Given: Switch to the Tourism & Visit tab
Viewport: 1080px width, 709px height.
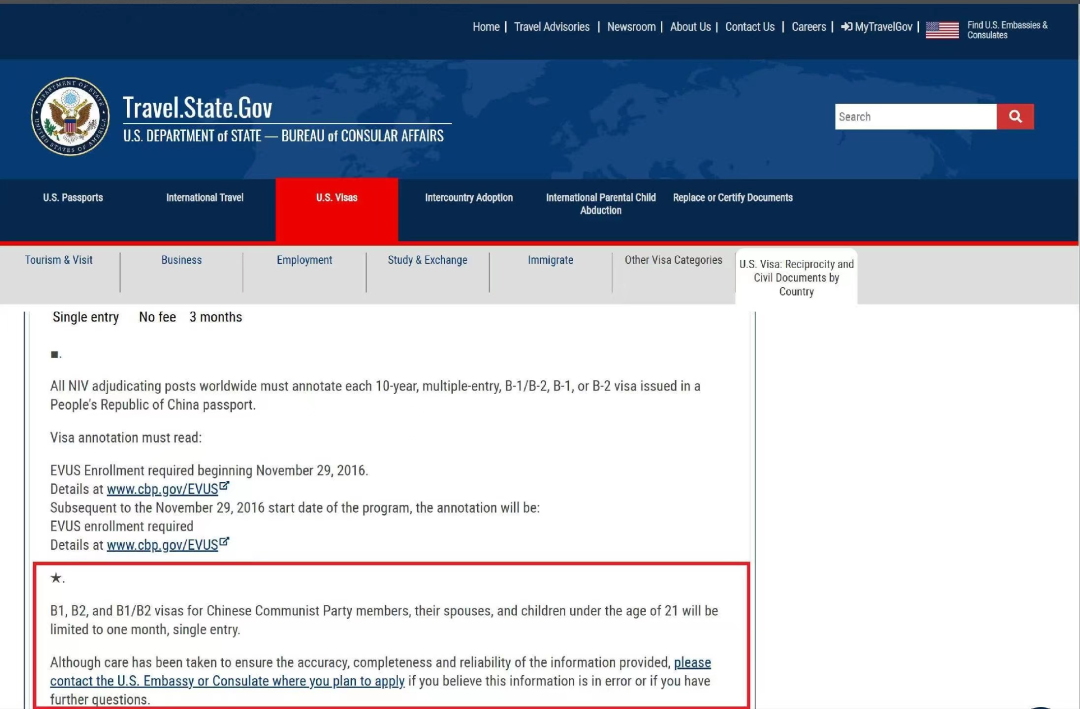Looking at the screenshot, I should coord(59,260).
